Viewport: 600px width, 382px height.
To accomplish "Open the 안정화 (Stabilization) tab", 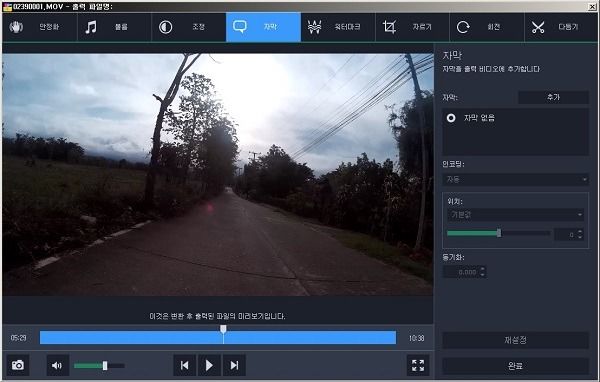I will pos(39,27).
